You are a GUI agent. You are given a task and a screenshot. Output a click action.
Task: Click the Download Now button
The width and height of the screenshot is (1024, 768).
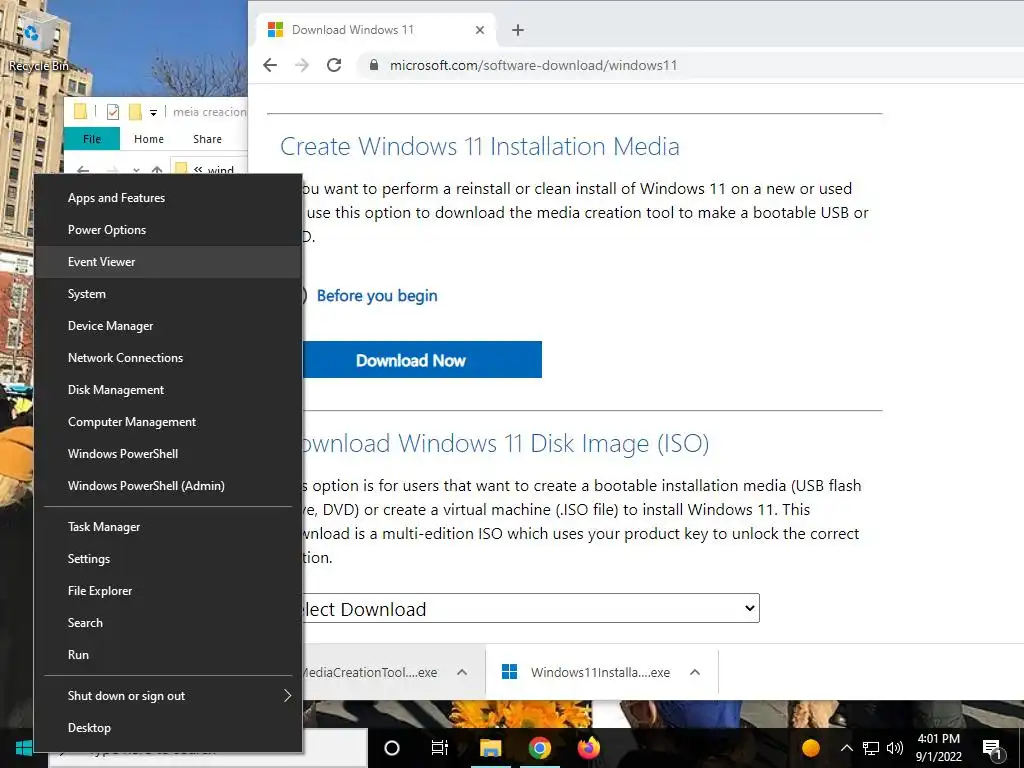point(422,360)
